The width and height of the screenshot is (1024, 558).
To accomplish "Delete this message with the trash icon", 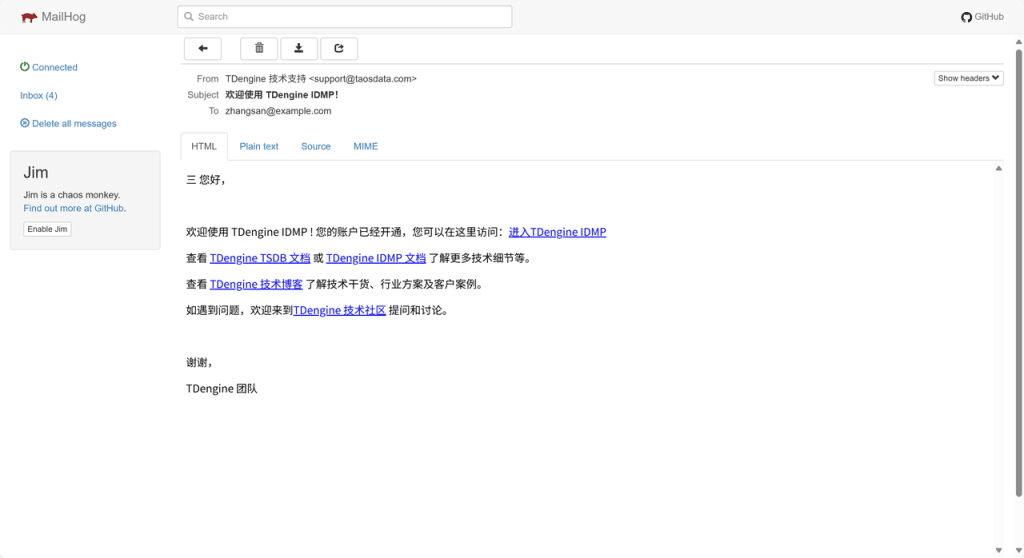I will pyautogui.click(x=259, y=48).
